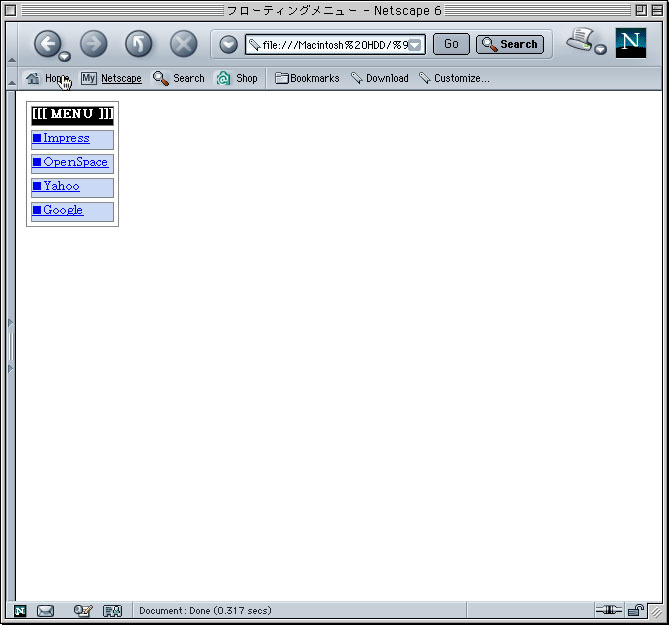Go back with the Back arrow button

pos(47,44)
